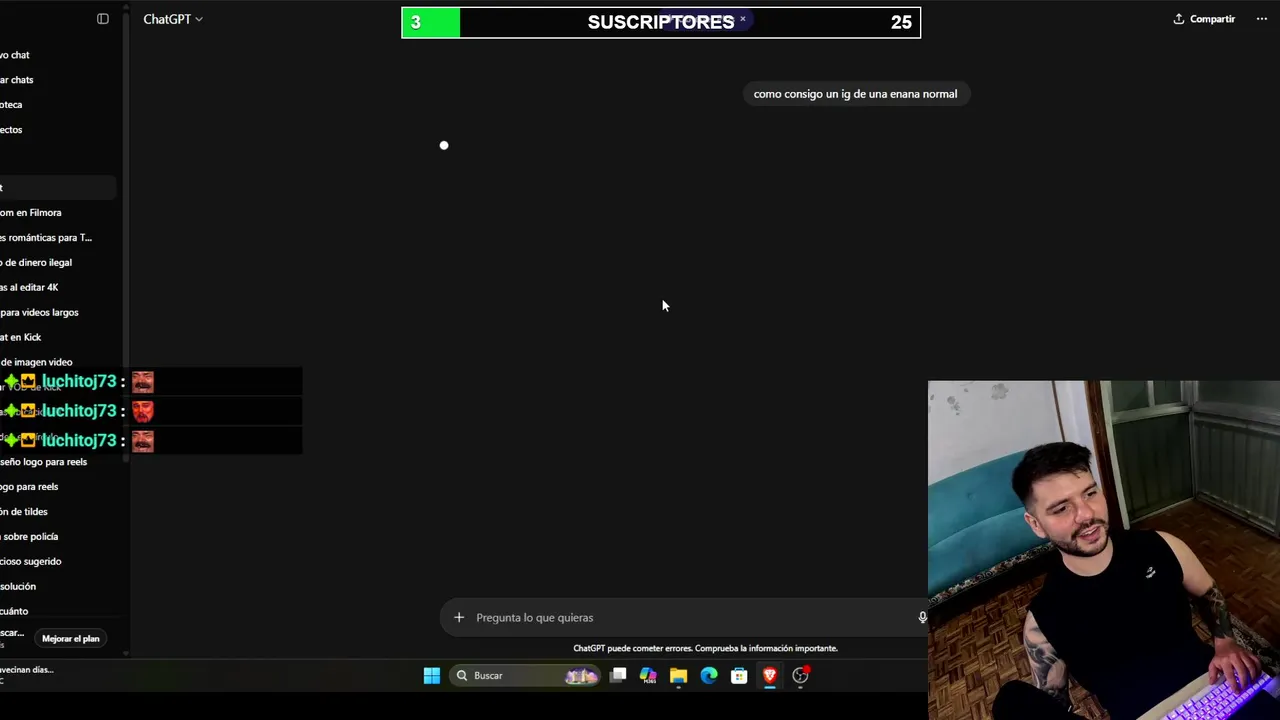Viewport: 1280px width, 720px height.
Task: Open File Explorer from the taskbar
Action: [x=678, y=676]
